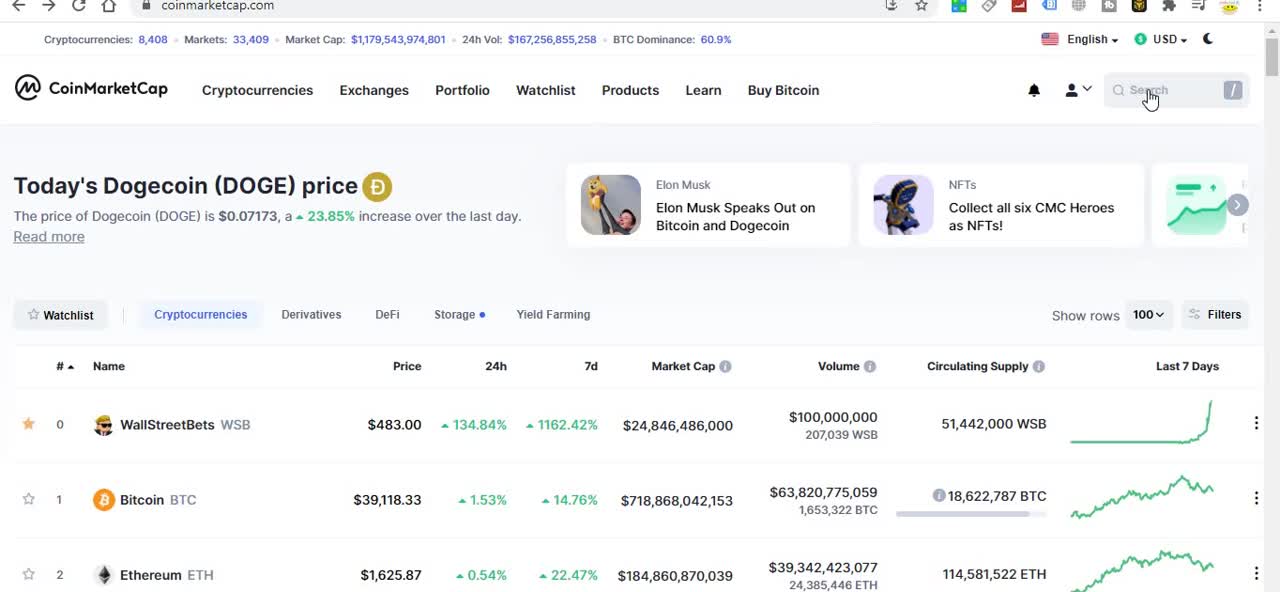Open the three-dot menu for WallStreetBets row

click(x=1256, y=423)
